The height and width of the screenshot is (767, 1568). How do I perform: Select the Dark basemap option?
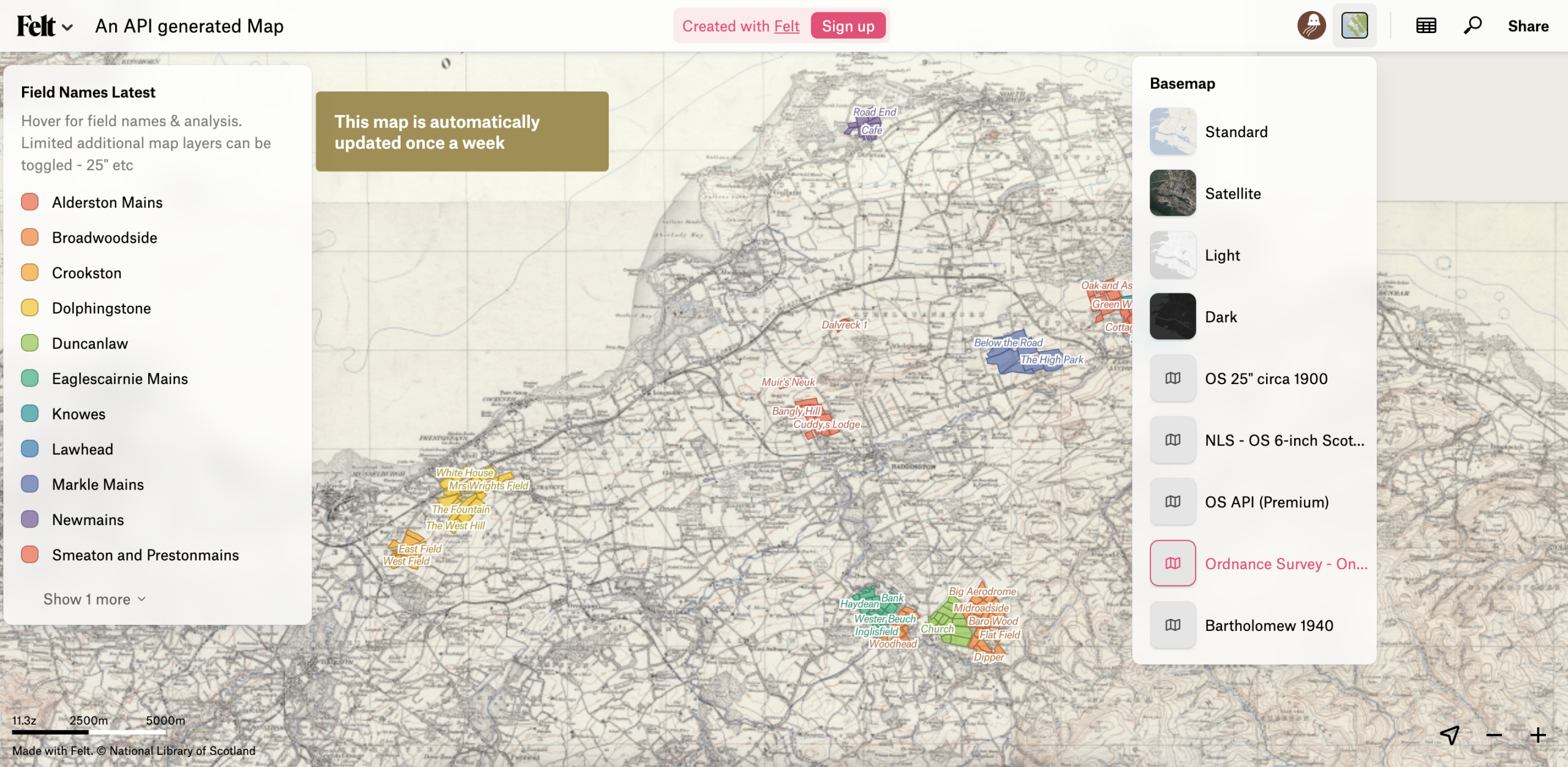pos(1220,317)
